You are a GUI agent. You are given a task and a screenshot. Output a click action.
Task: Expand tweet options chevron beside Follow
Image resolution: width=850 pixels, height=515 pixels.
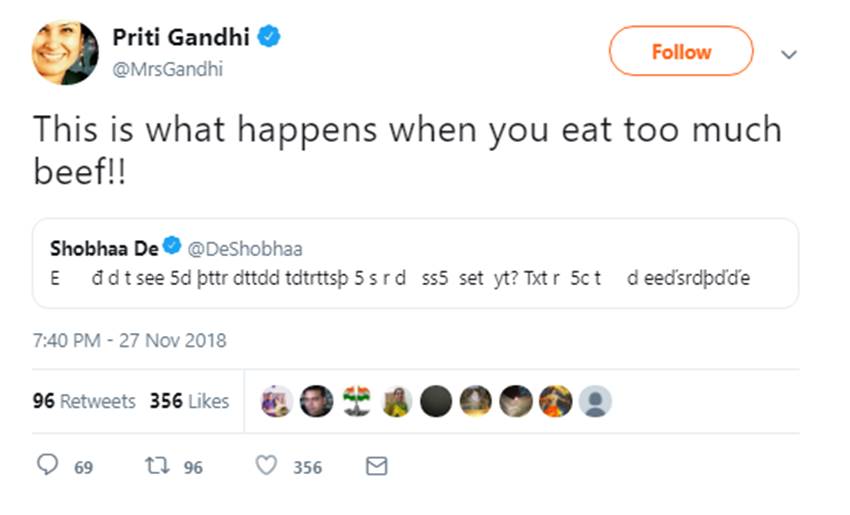788,54
